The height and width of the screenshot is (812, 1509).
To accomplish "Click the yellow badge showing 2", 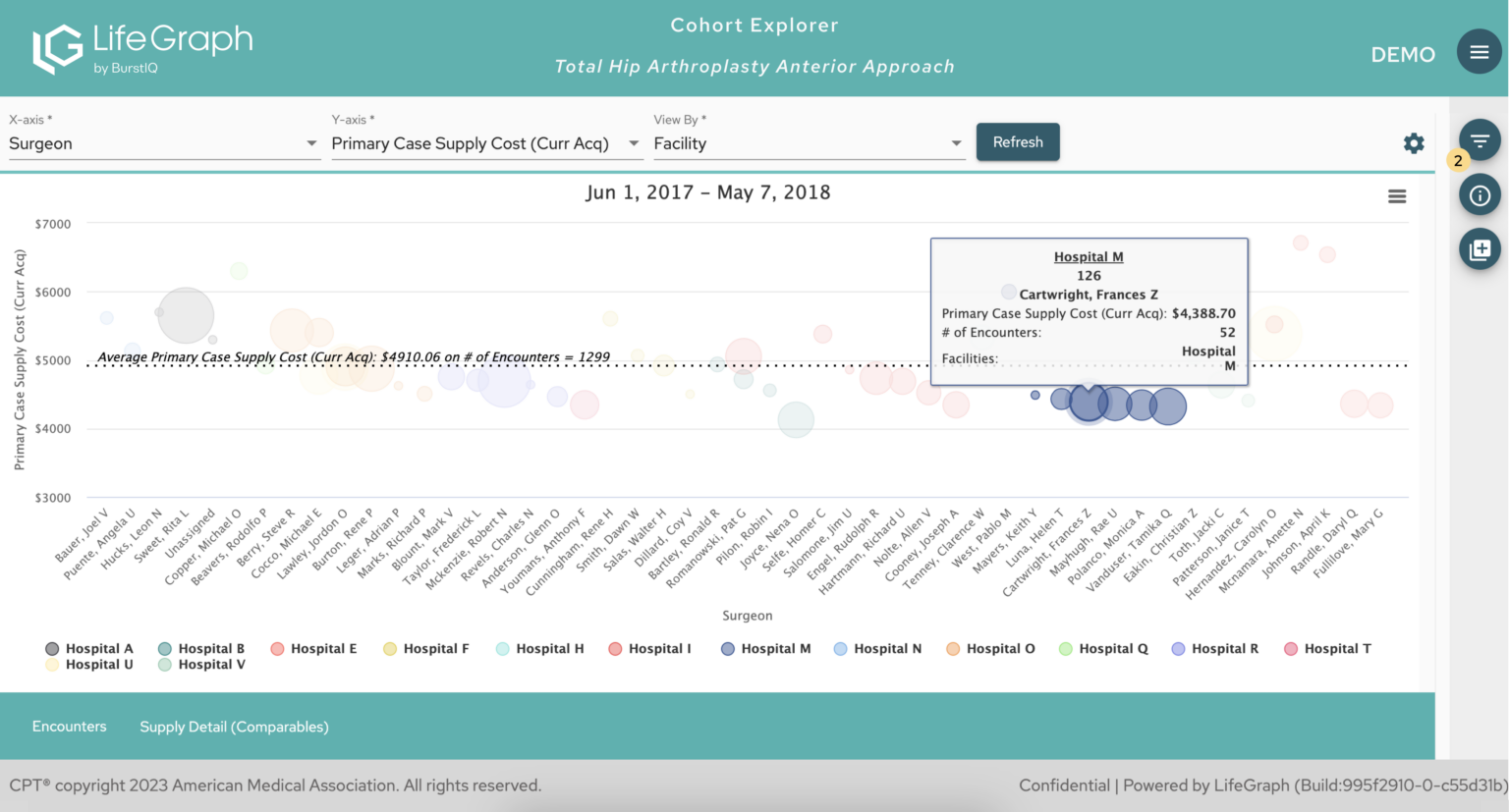I will tap(1458, 160).
